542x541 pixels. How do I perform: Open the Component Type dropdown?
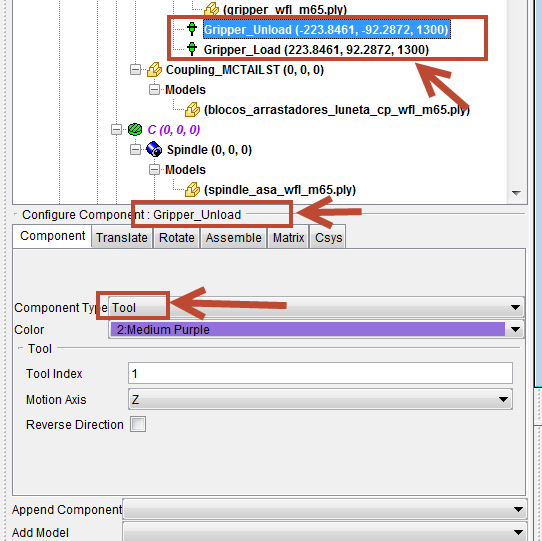pos(316,307)
